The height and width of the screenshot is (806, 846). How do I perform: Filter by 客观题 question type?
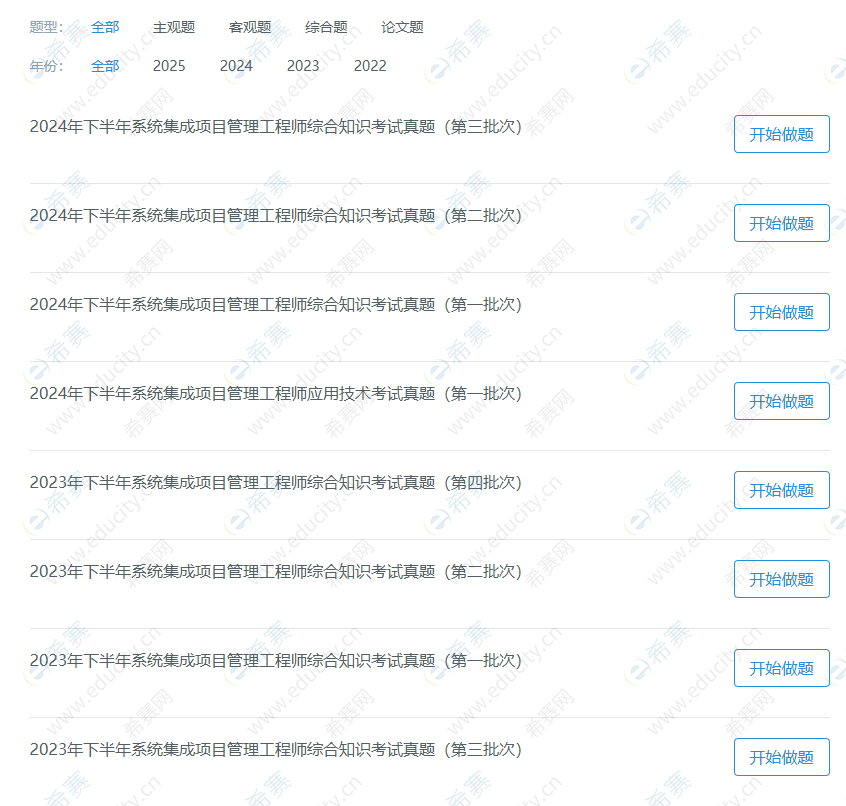pos(250,27)
